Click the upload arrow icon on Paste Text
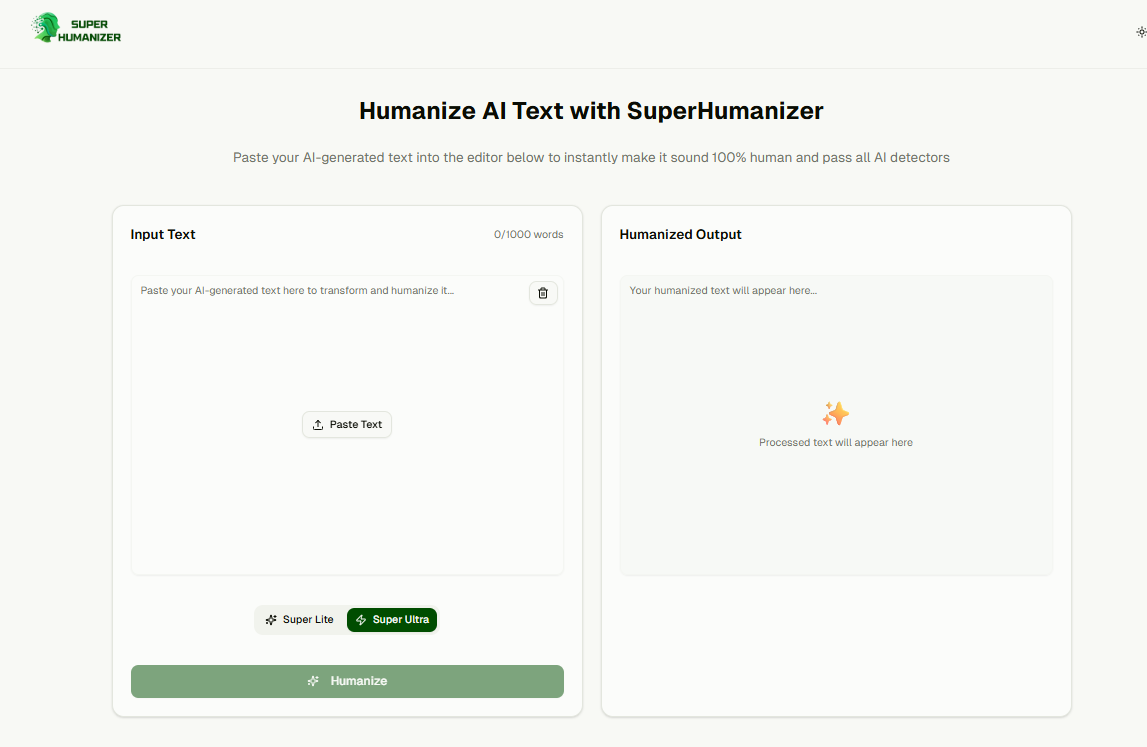This screenshot has height=747, width=1147. coord(318,425)
